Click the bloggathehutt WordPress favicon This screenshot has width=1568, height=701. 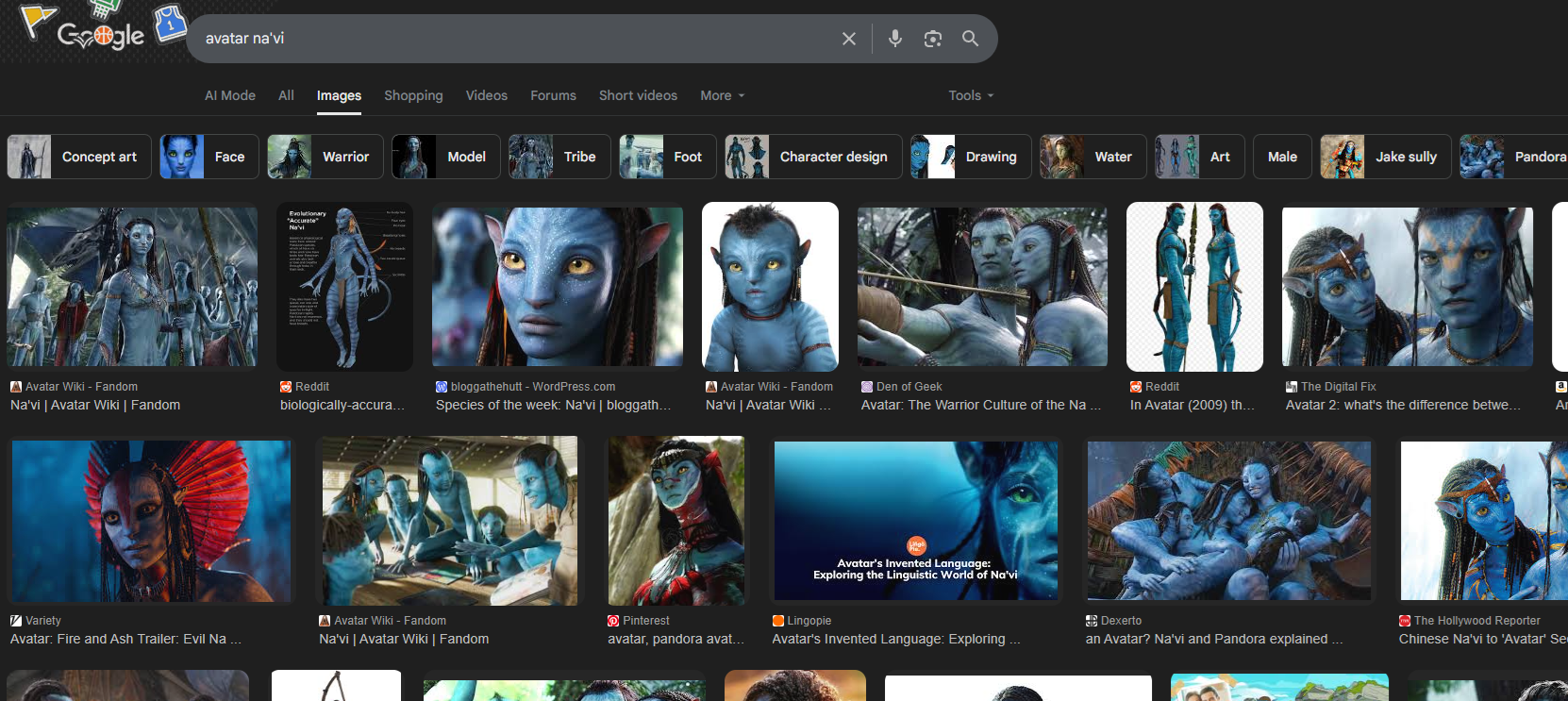pos(442,387)
